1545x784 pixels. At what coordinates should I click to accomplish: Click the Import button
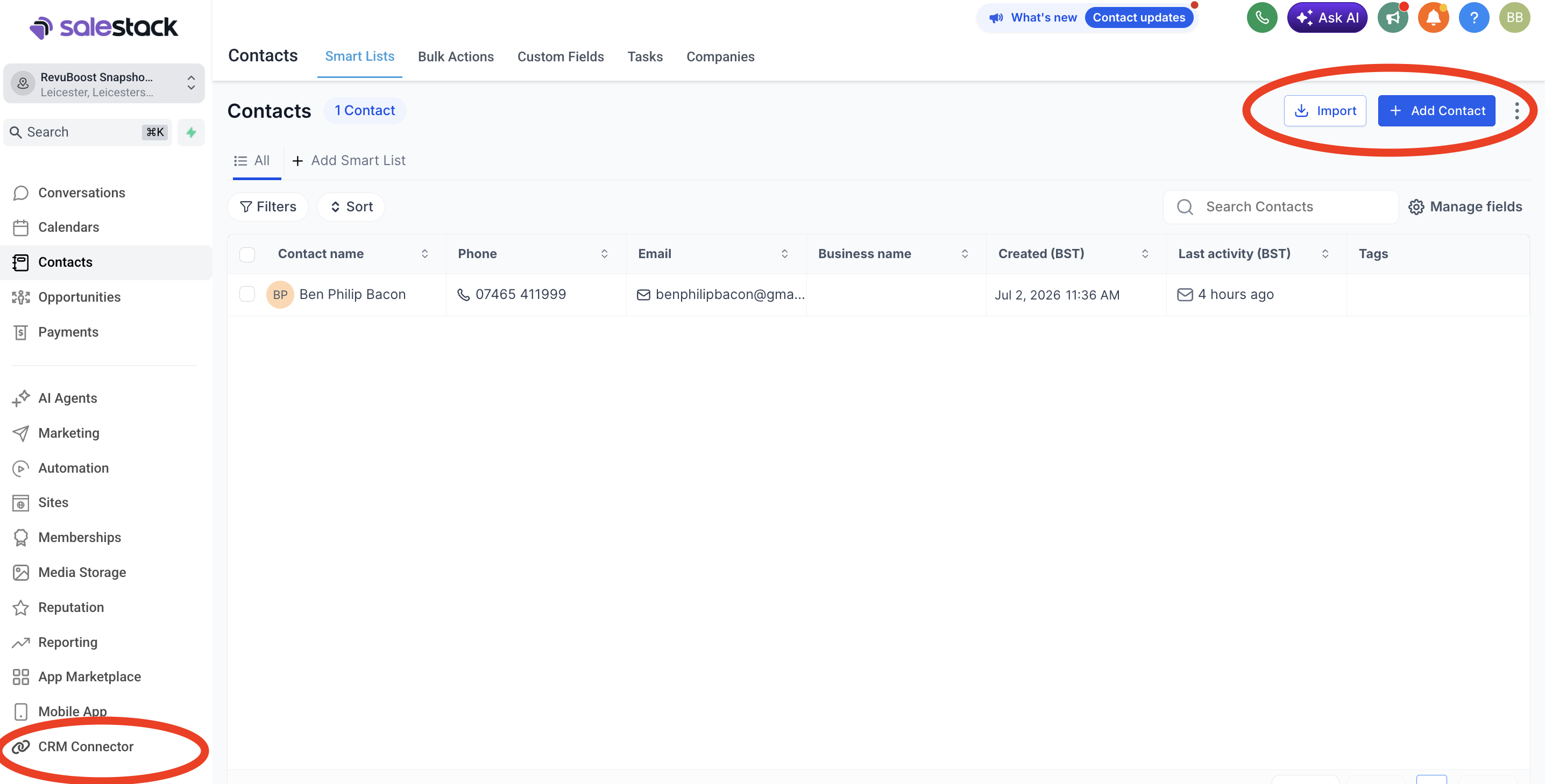(x=1325, y=111)
